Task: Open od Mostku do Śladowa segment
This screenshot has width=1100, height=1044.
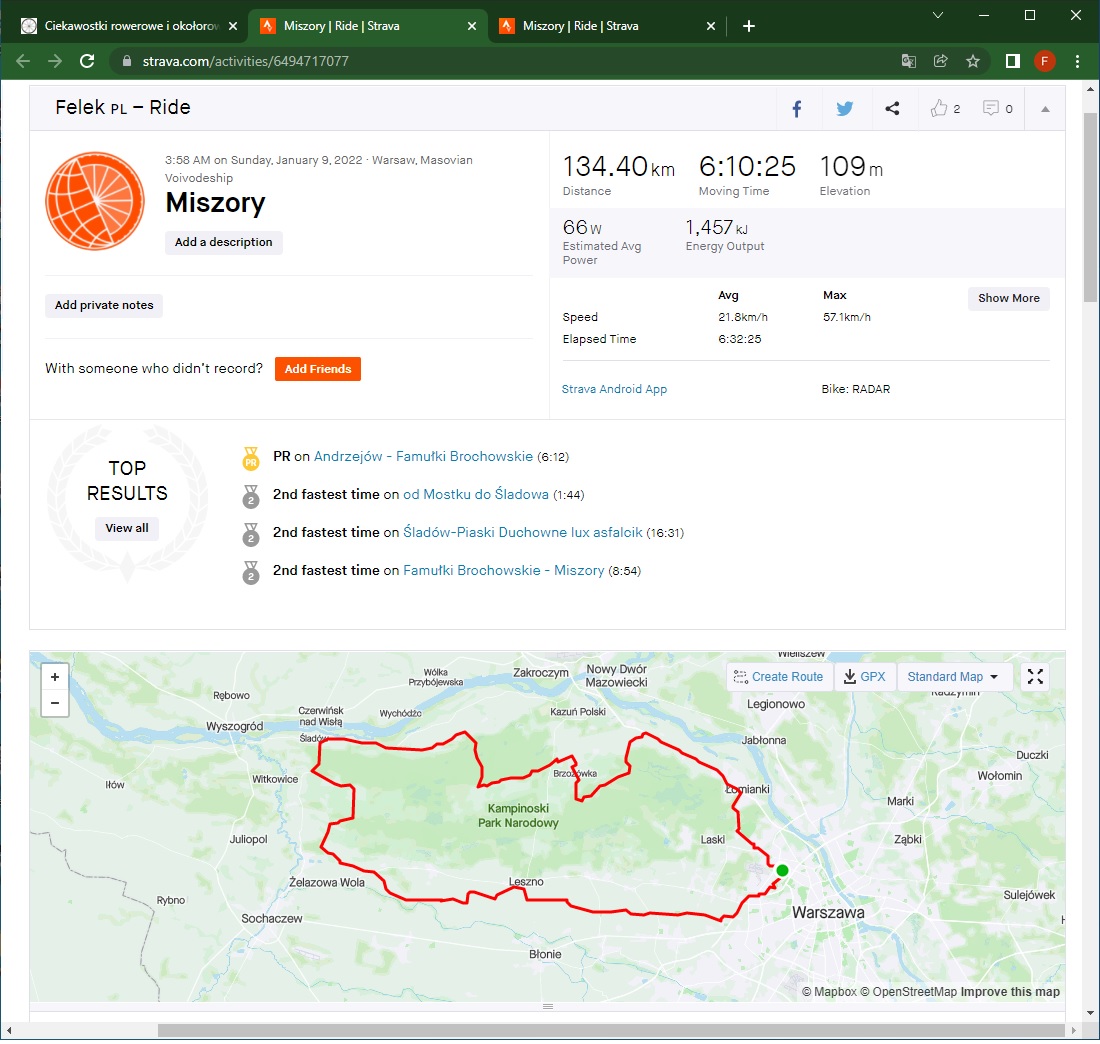Action: pyautogui.click(x=476, y=495)
